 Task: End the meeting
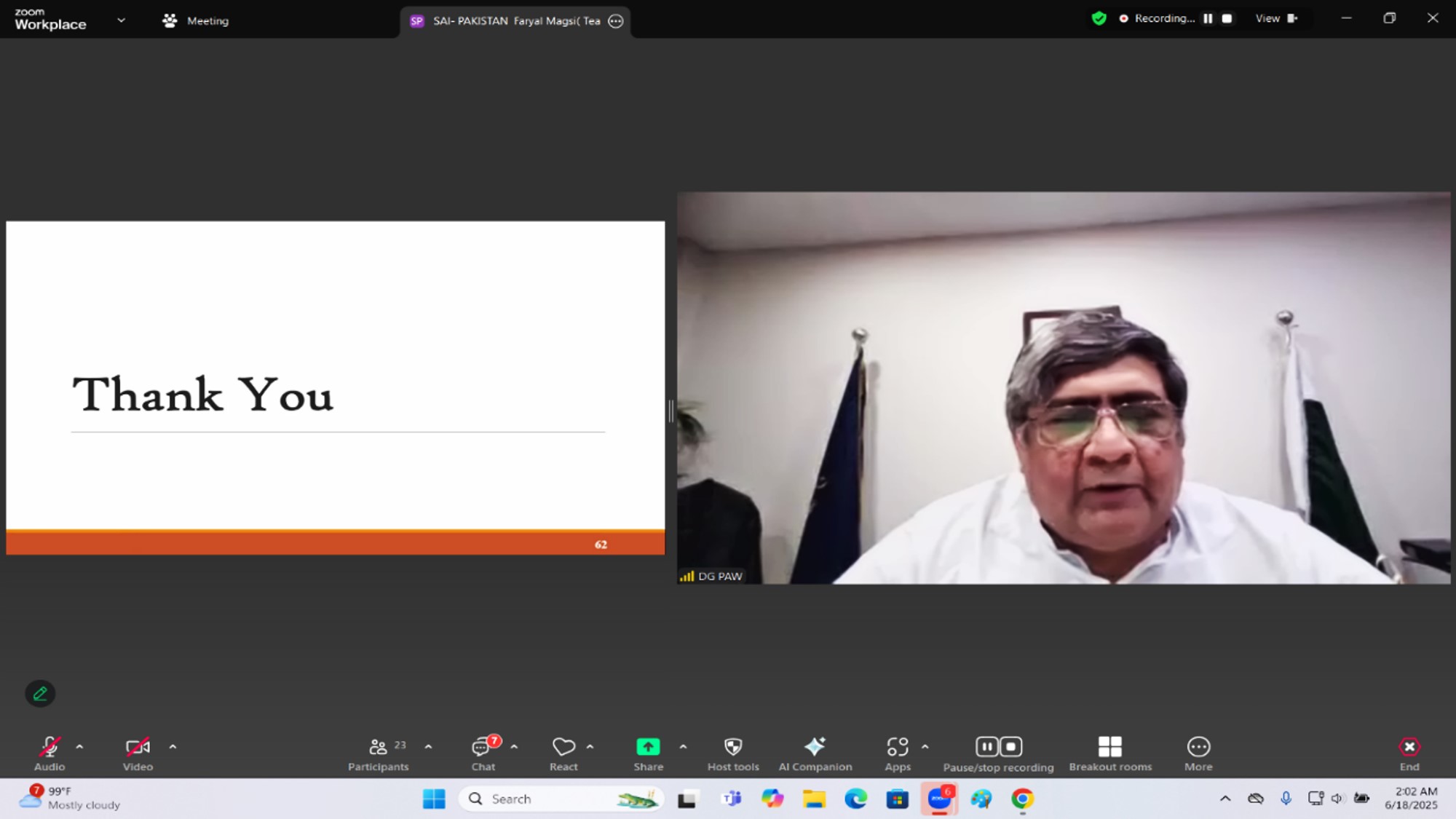pos(1409,753)
